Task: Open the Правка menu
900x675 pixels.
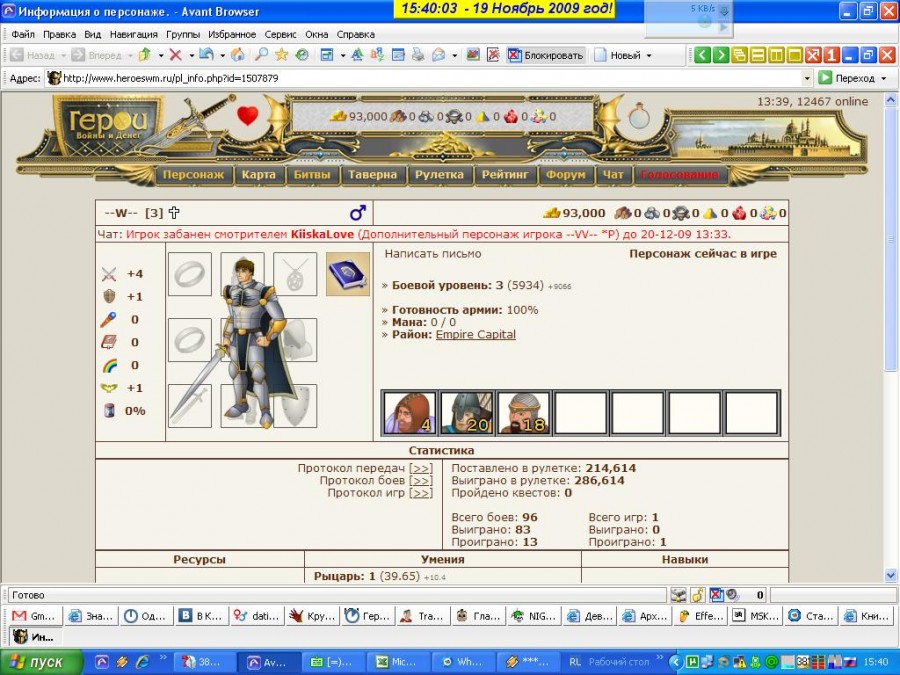Action: coord(59,34)
